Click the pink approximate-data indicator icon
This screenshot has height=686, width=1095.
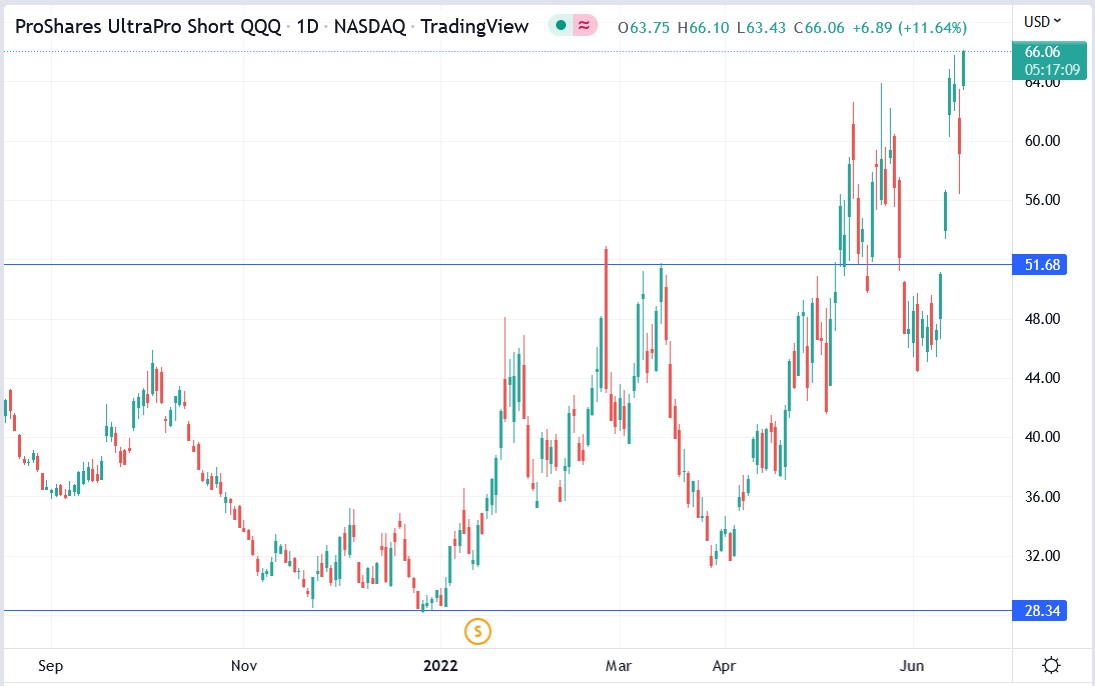point(585,27)
